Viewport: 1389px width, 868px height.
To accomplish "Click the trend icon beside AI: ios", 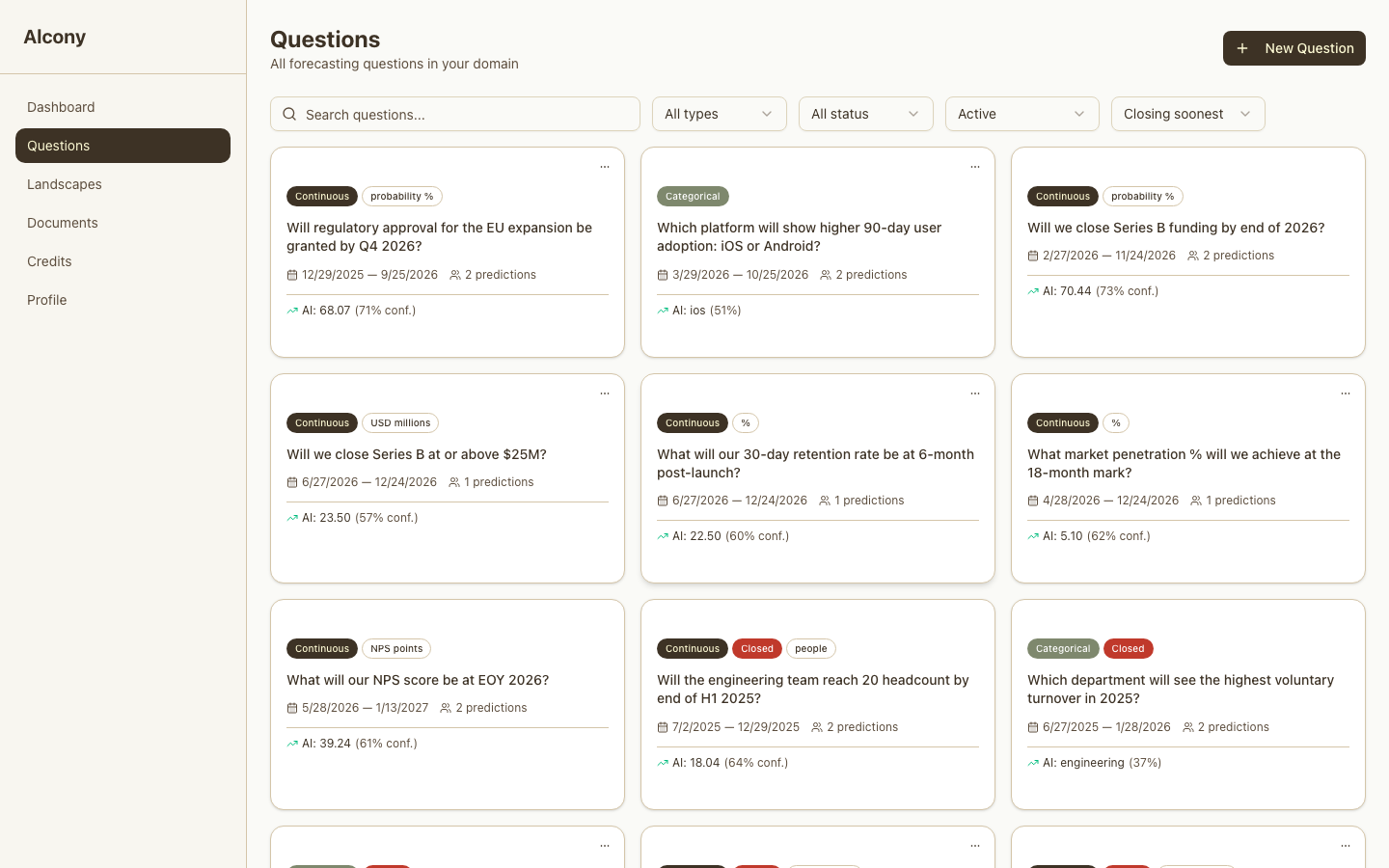I will point(663,311).
